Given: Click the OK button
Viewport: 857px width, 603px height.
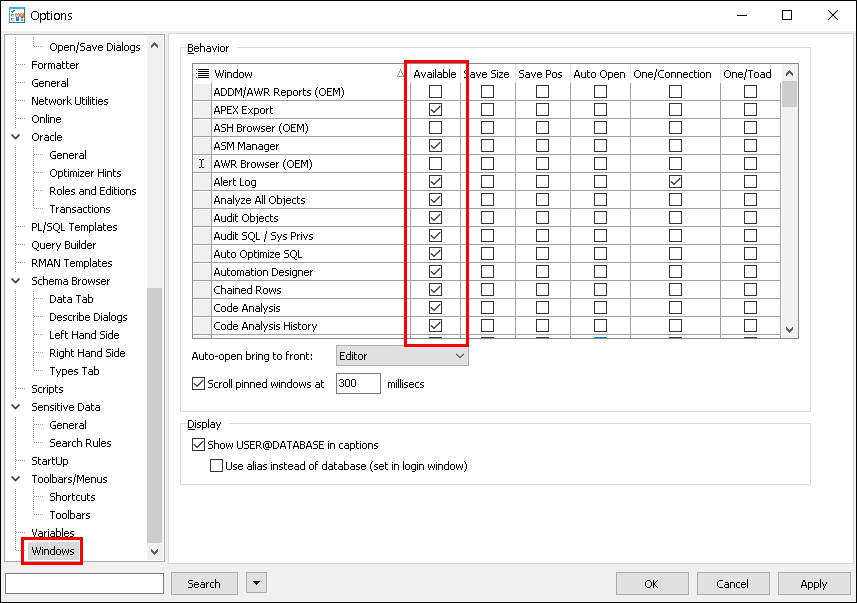Looking at the screenshot, I should pos(651,584).
